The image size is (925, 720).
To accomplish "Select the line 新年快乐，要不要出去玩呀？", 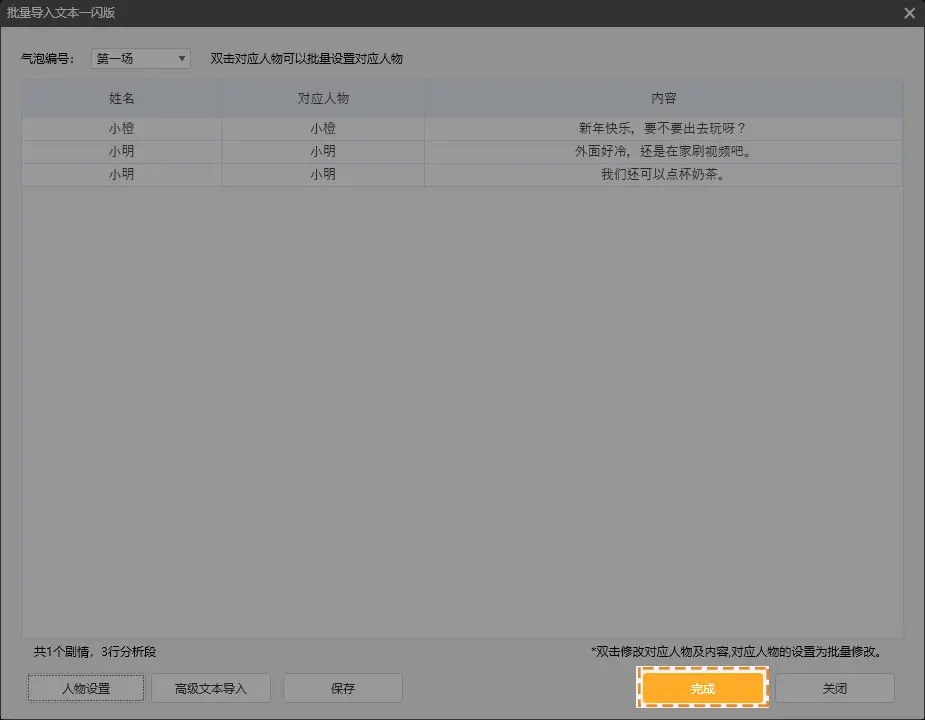I will coord(663,128).
